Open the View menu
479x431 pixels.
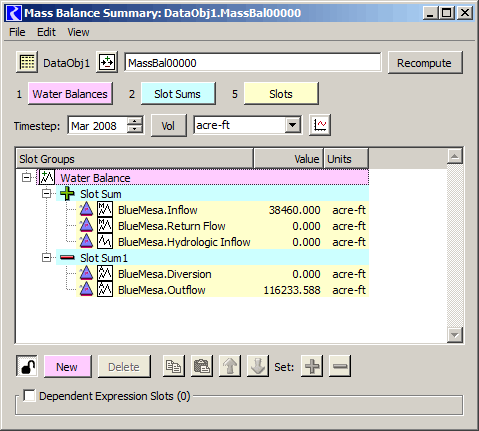click(78, 32)
